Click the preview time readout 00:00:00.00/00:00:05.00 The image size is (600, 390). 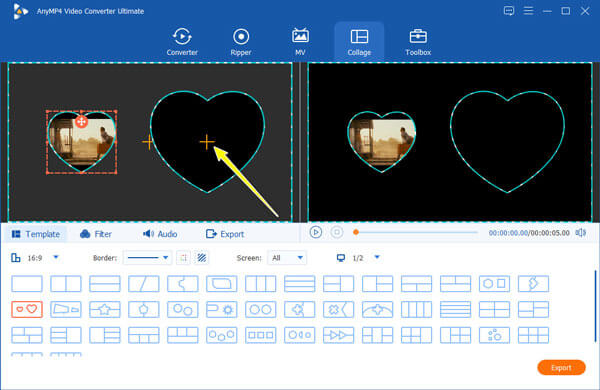529,233
